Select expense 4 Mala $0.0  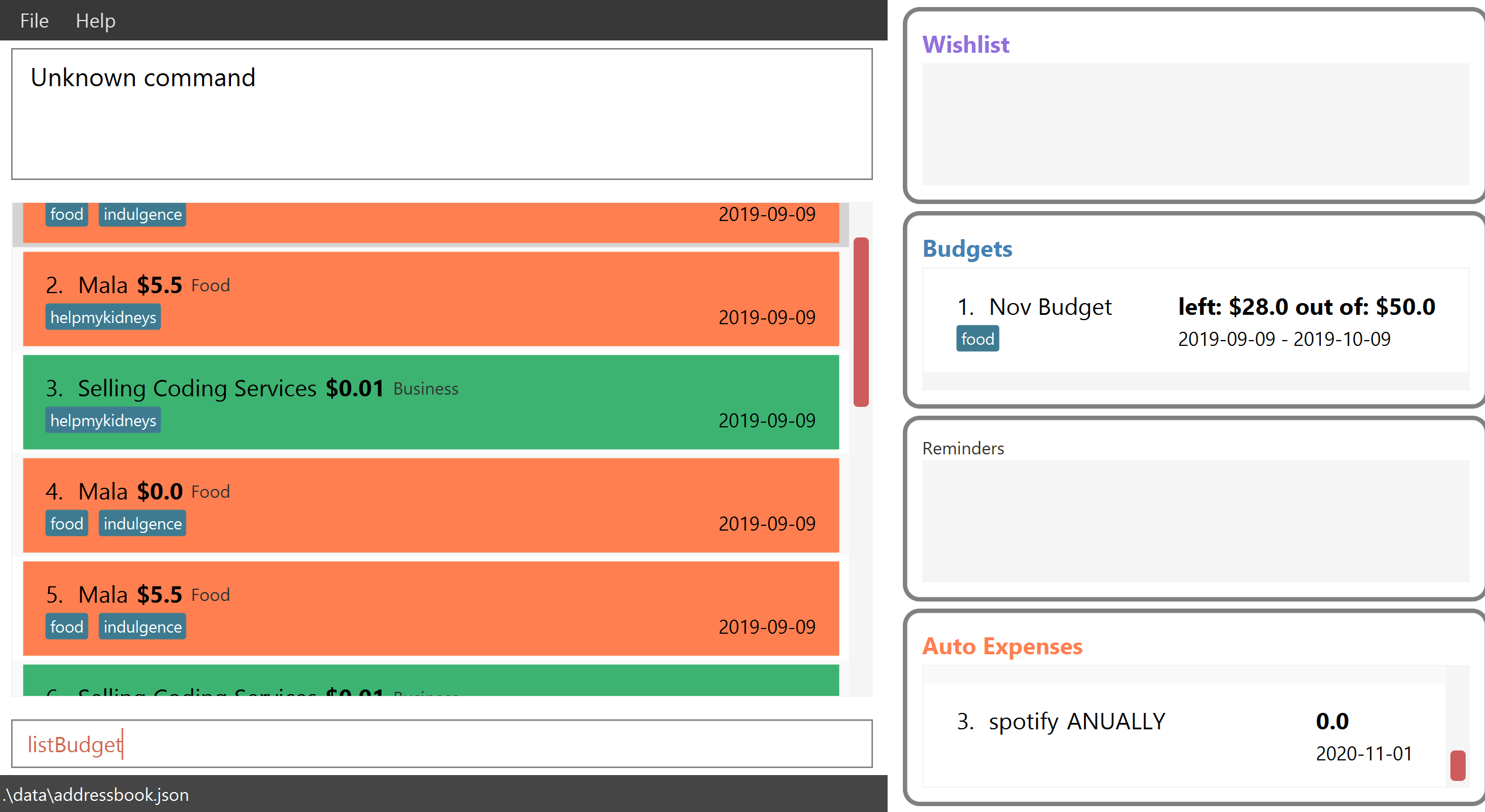(431, 505)
